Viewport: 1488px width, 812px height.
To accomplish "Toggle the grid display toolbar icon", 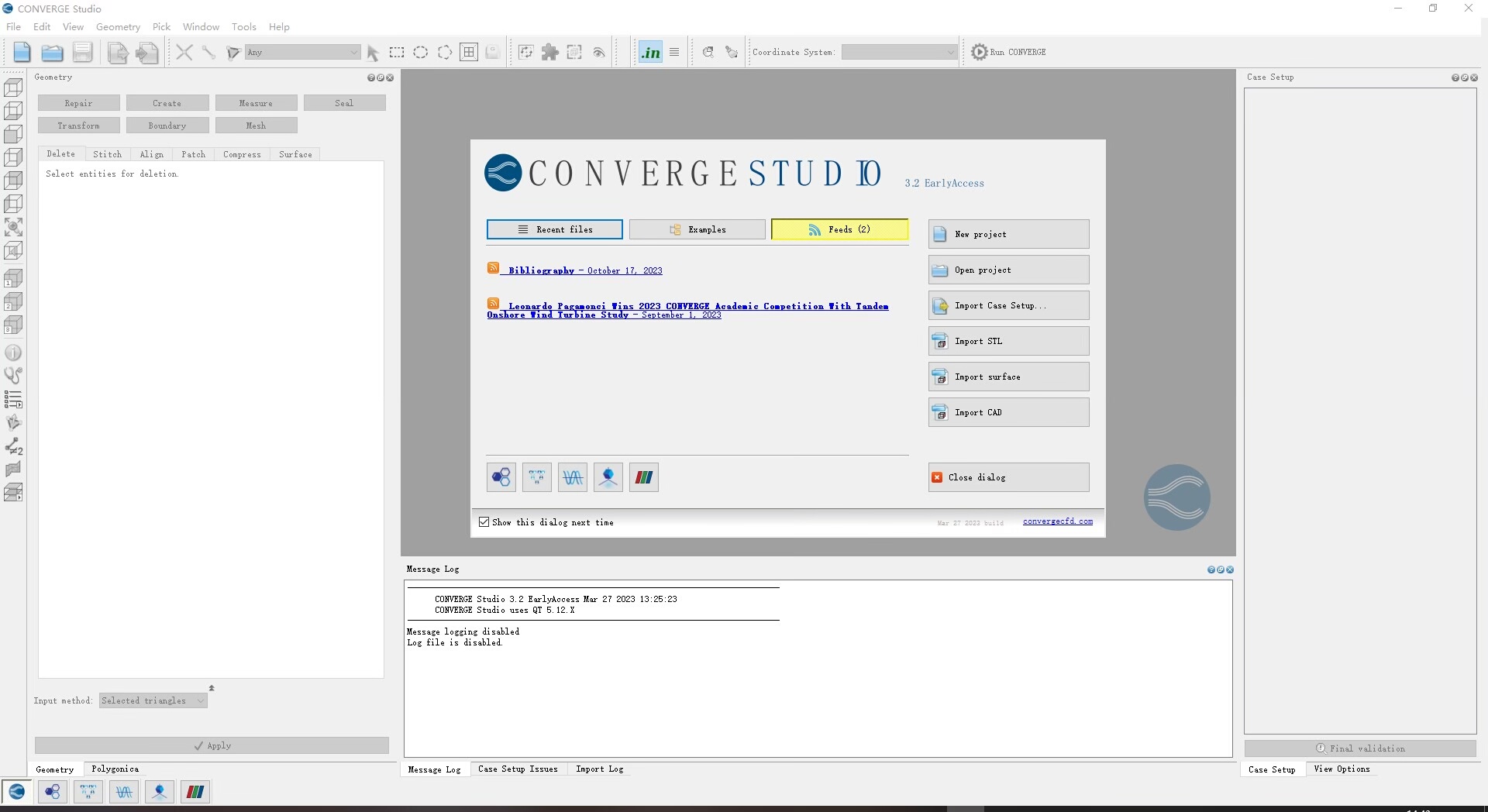I will click(x=469, y=52).
